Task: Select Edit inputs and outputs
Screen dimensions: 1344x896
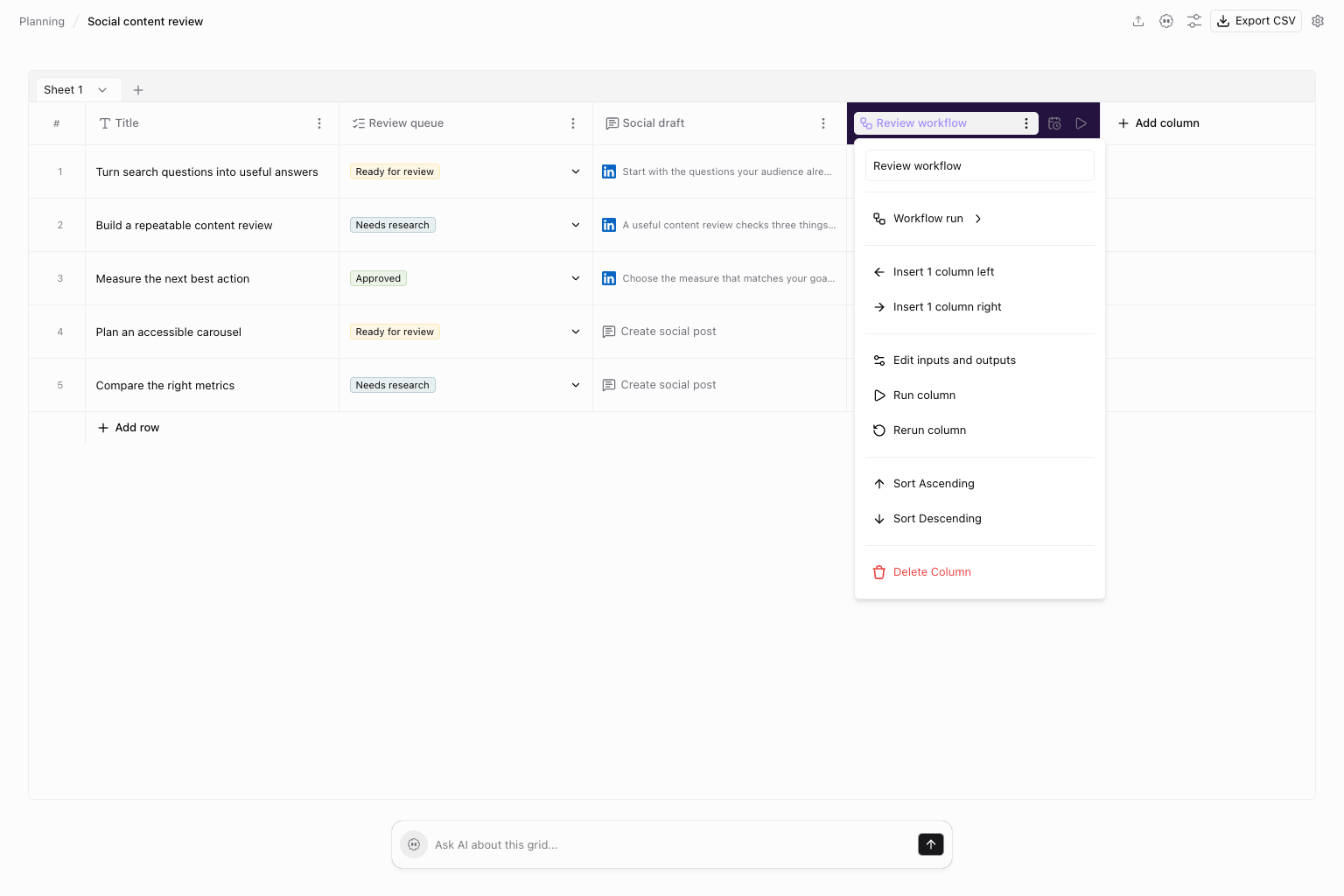Action: coord(979,360)
